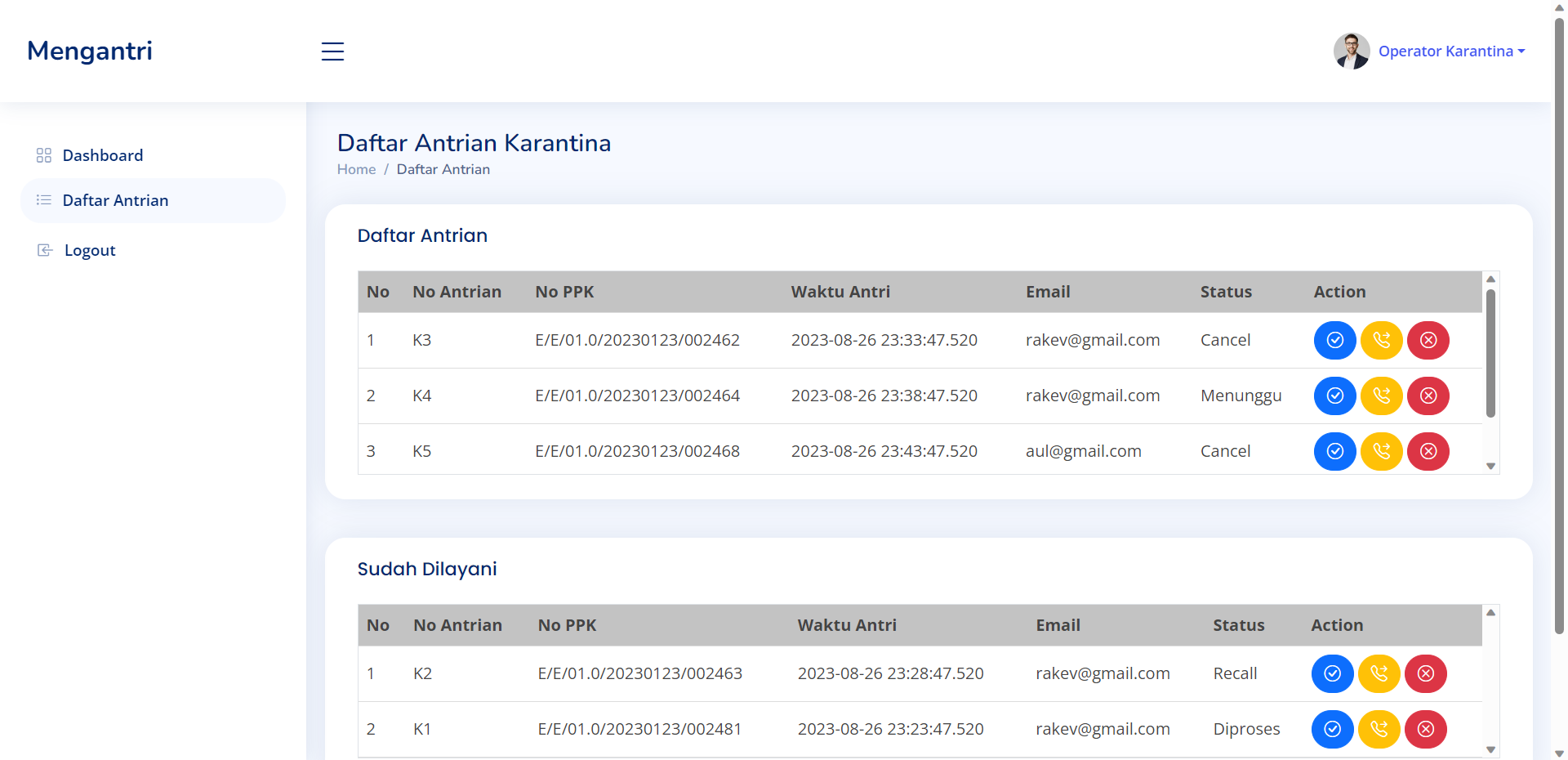
Task: Click the Sudah Dilayani section heading
Action: [427, 569]
